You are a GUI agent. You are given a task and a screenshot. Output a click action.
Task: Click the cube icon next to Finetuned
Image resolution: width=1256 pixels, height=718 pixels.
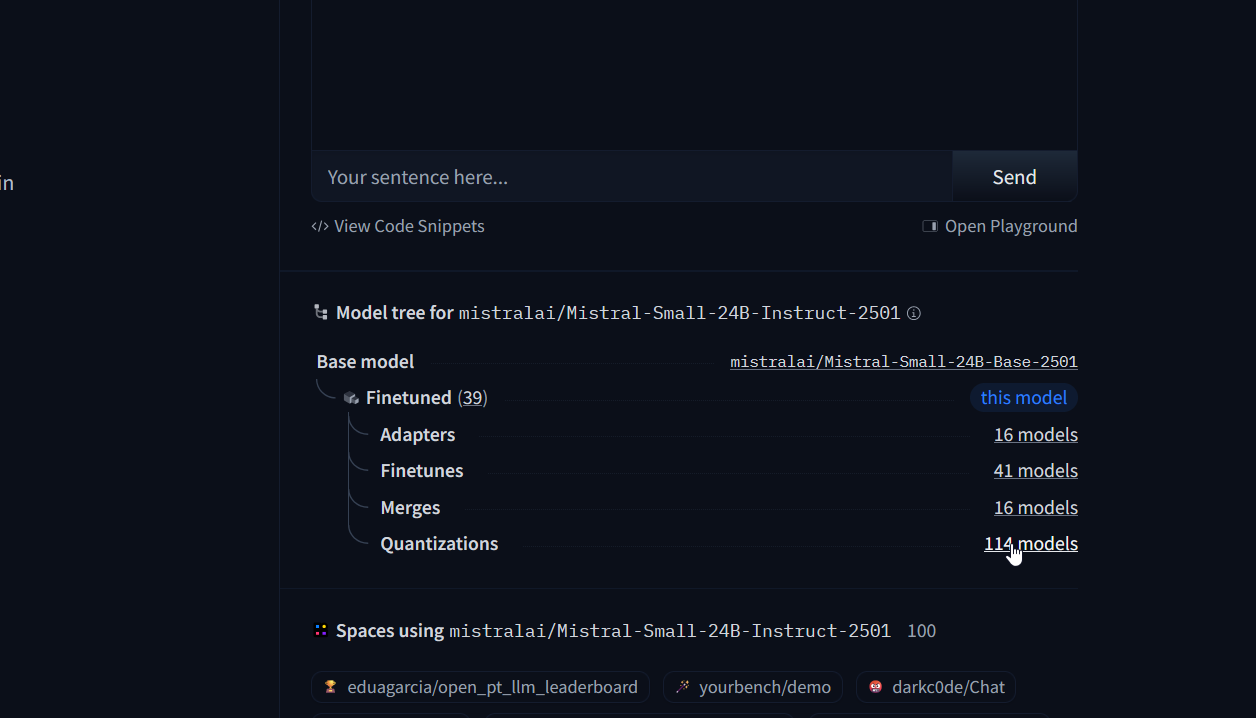point(351,398)
